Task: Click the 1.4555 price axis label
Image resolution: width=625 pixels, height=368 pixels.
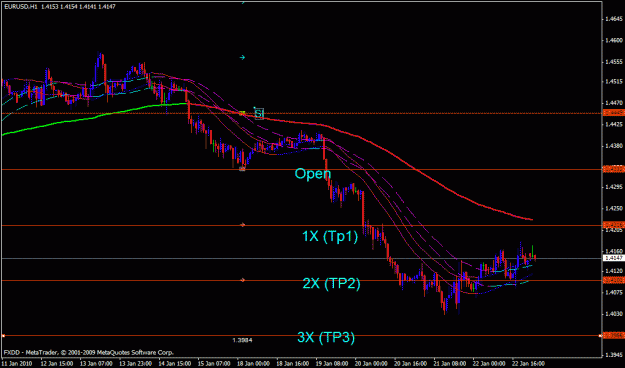Action: (614, 61)
